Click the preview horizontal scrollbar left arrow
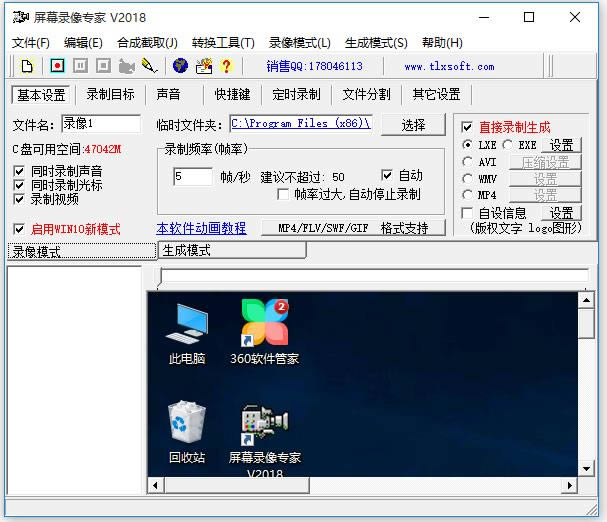This screenshot has height=522, width=607. coord(155,485)
